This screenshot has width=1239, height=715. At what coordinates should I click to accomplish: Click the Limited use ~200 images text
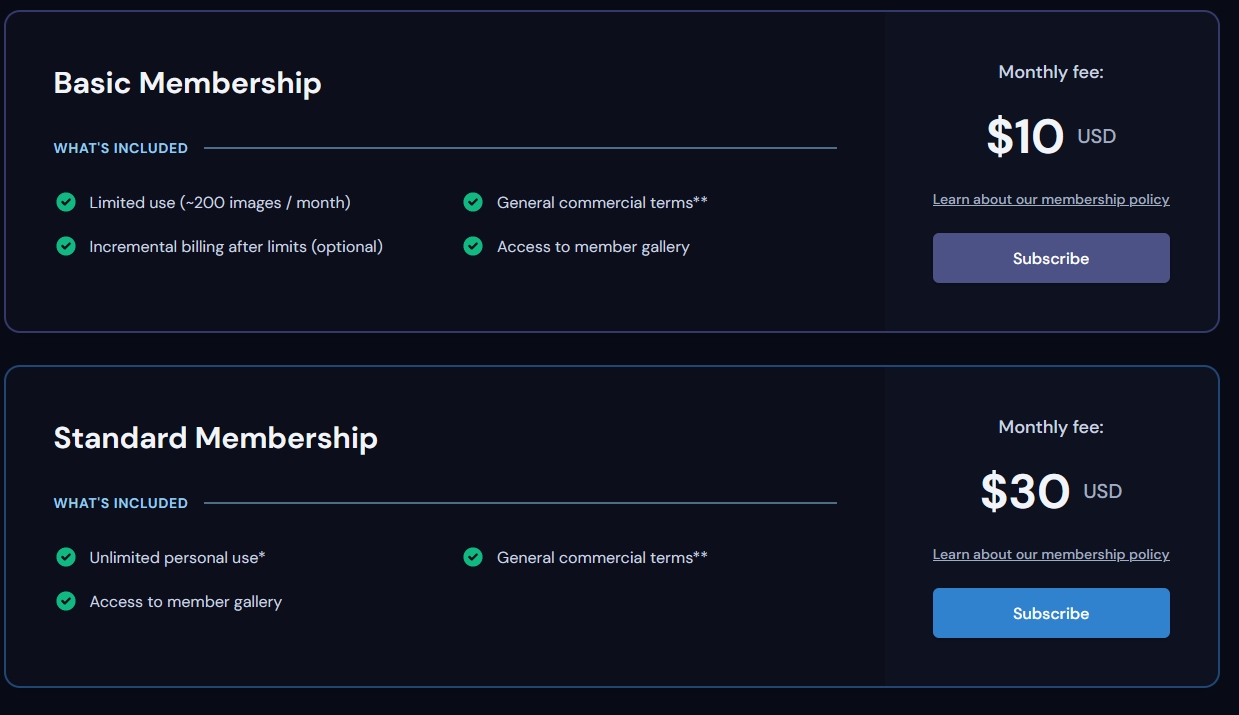[220, 203]
